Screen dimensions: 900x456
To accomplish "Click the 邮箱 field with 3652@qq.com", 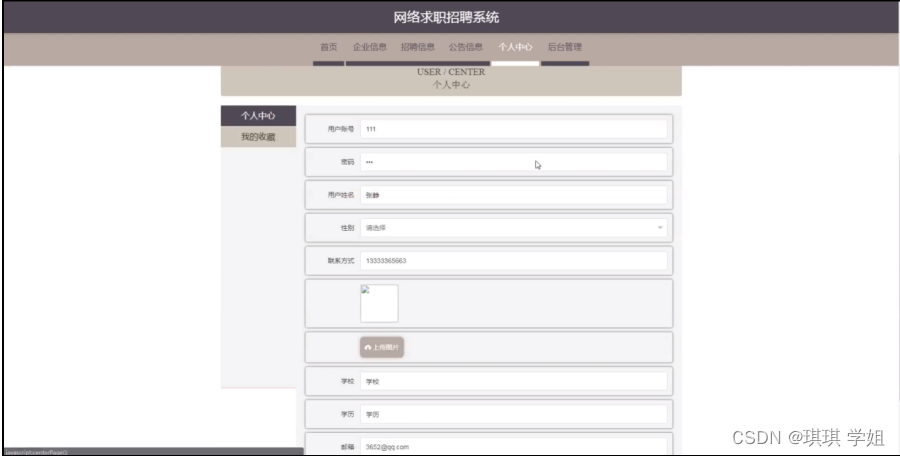I will click(x=514, y=447).
